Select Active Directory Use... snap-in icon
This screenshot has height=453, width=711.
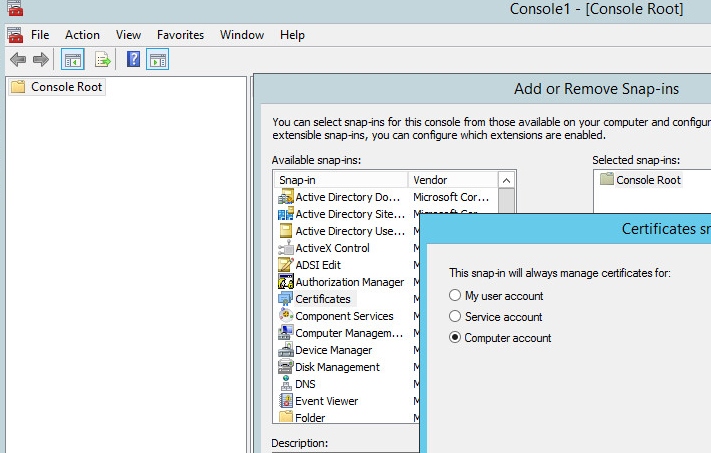coord(286,231)
